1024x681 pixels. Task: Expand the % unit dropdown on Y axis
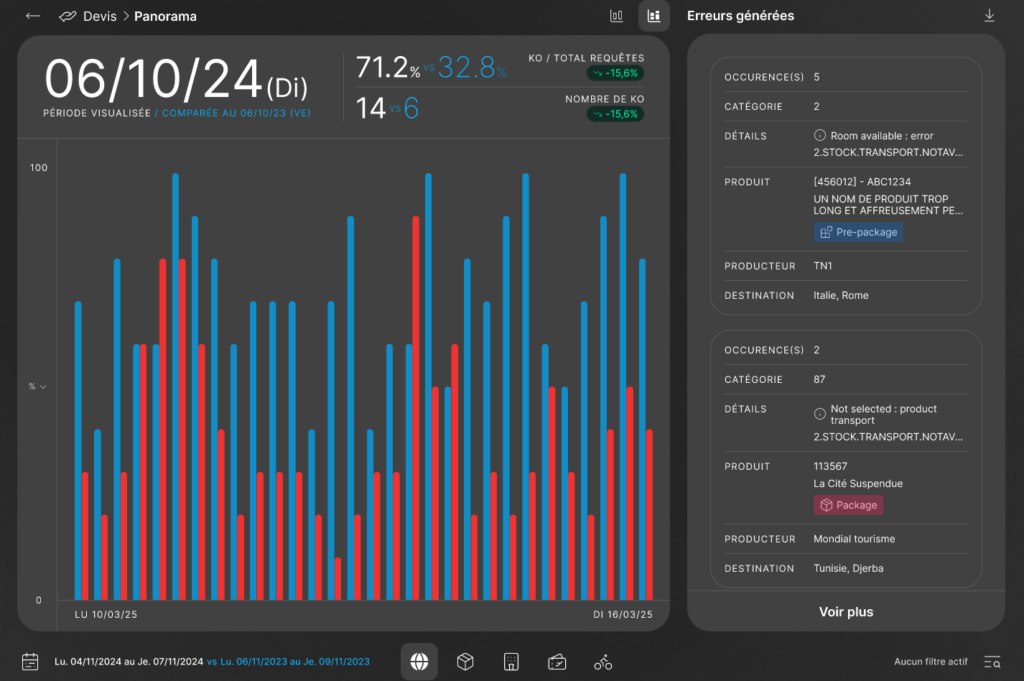tap(37, 386)
